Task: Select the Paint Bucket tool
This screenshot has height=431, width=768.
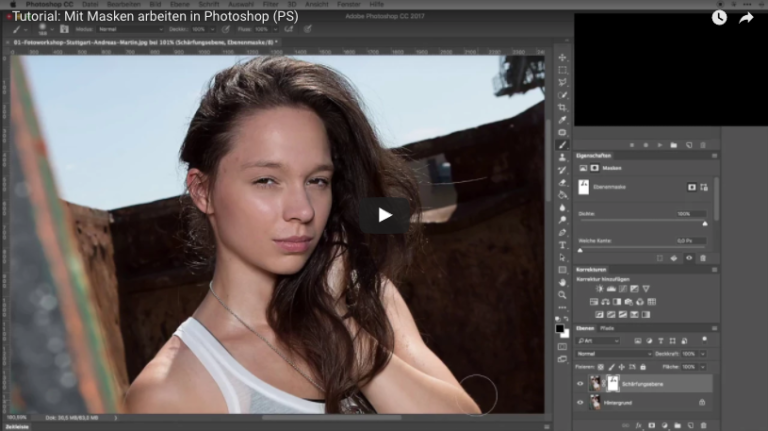Action: click(562, 195)
